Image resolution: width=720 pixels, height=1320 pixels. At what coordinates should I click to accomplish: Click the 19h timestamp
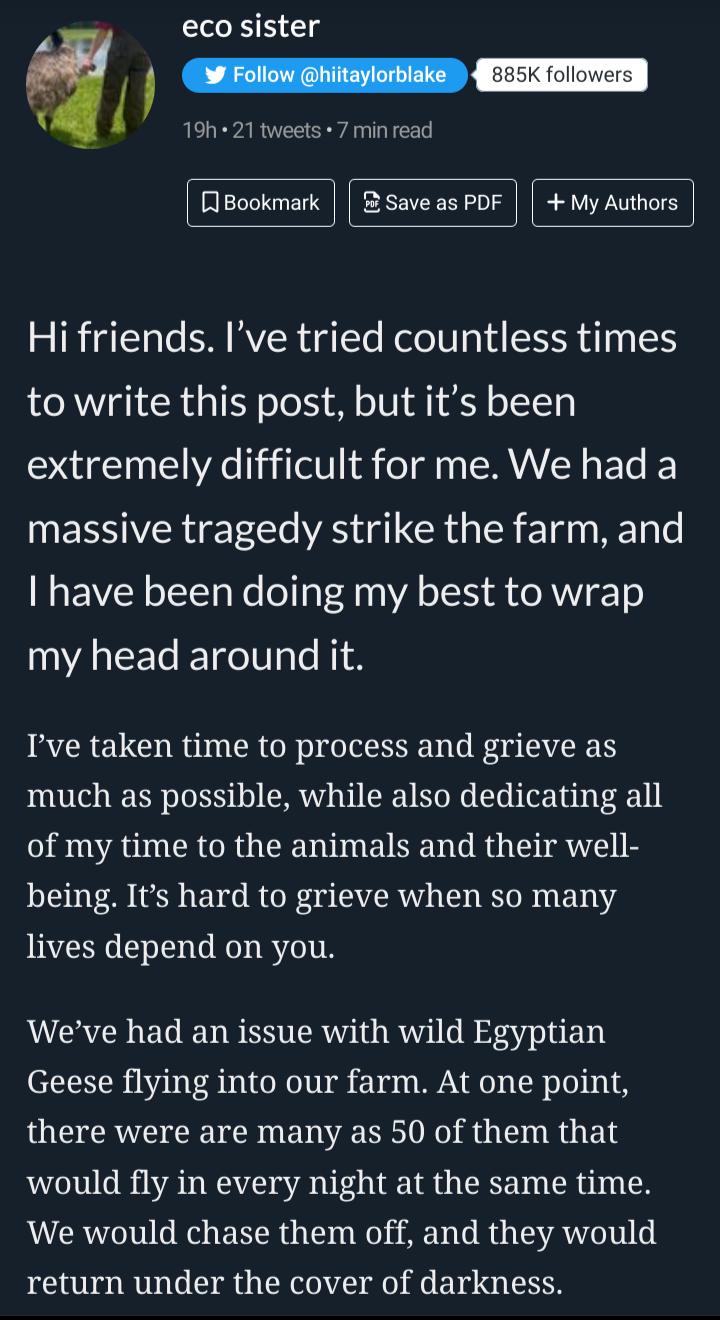tap(198, 130)
